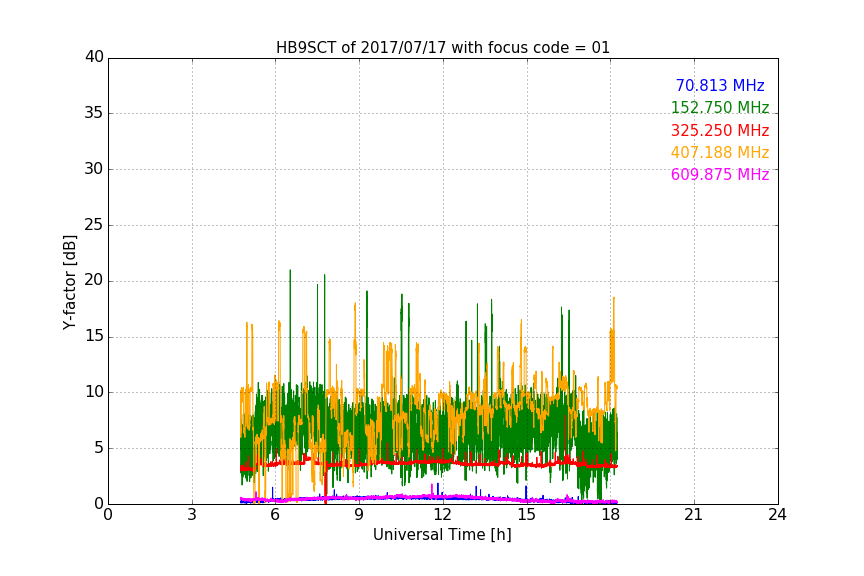Click the x-axis tick label '18'
Image resolution: width=864 pixels, height=576 pixels.
tap(610, 515)
